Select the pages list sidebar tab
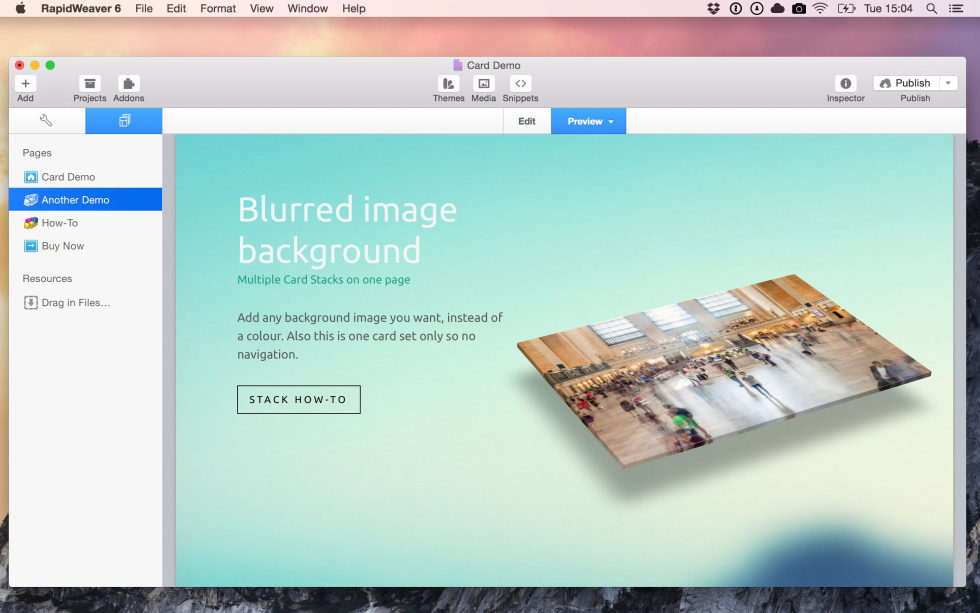Screen dimensions: 980x613 [124, 121]
